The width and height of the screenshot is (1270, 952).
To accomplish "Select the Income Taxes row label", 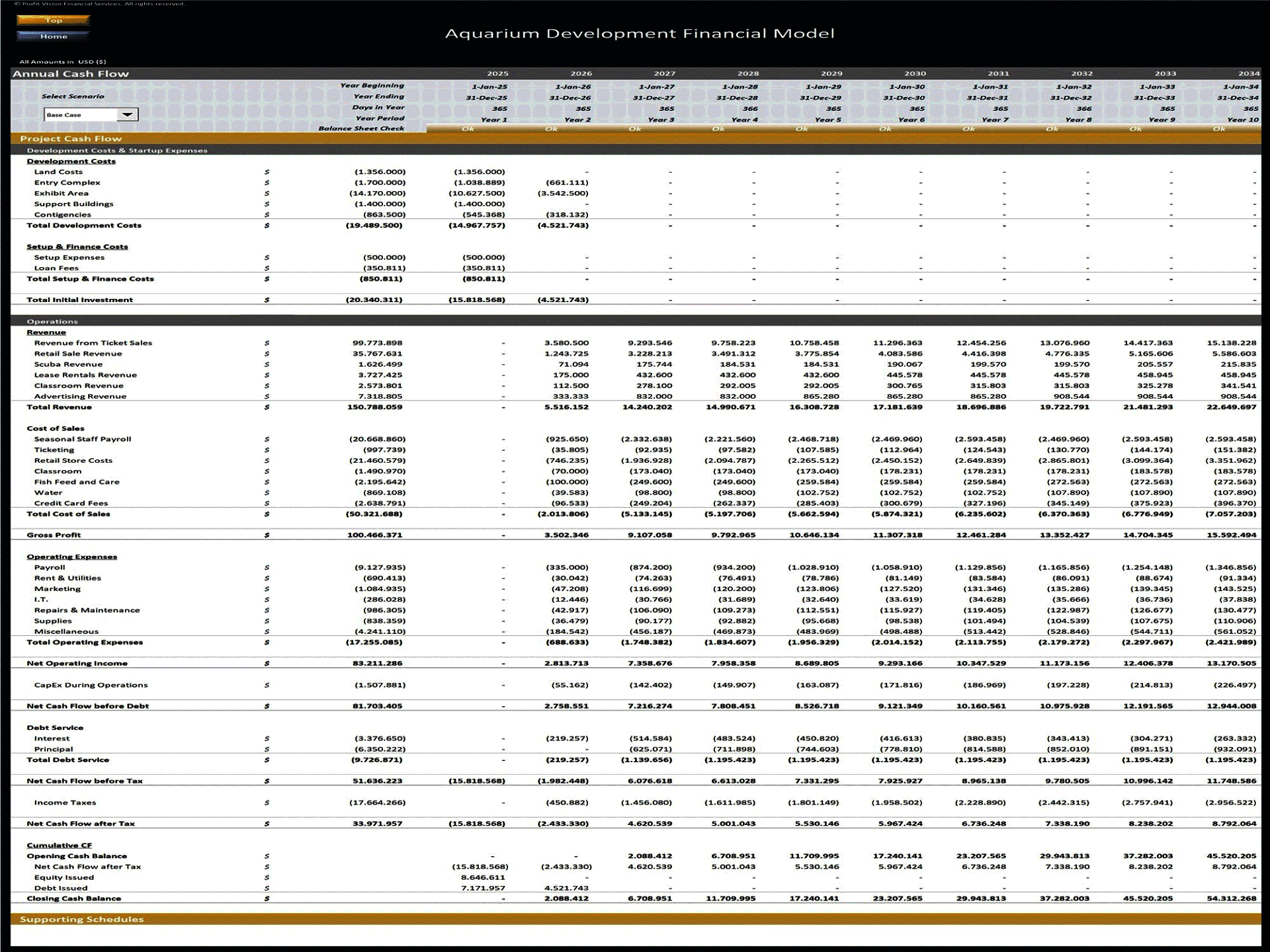I will pos(65,803).
